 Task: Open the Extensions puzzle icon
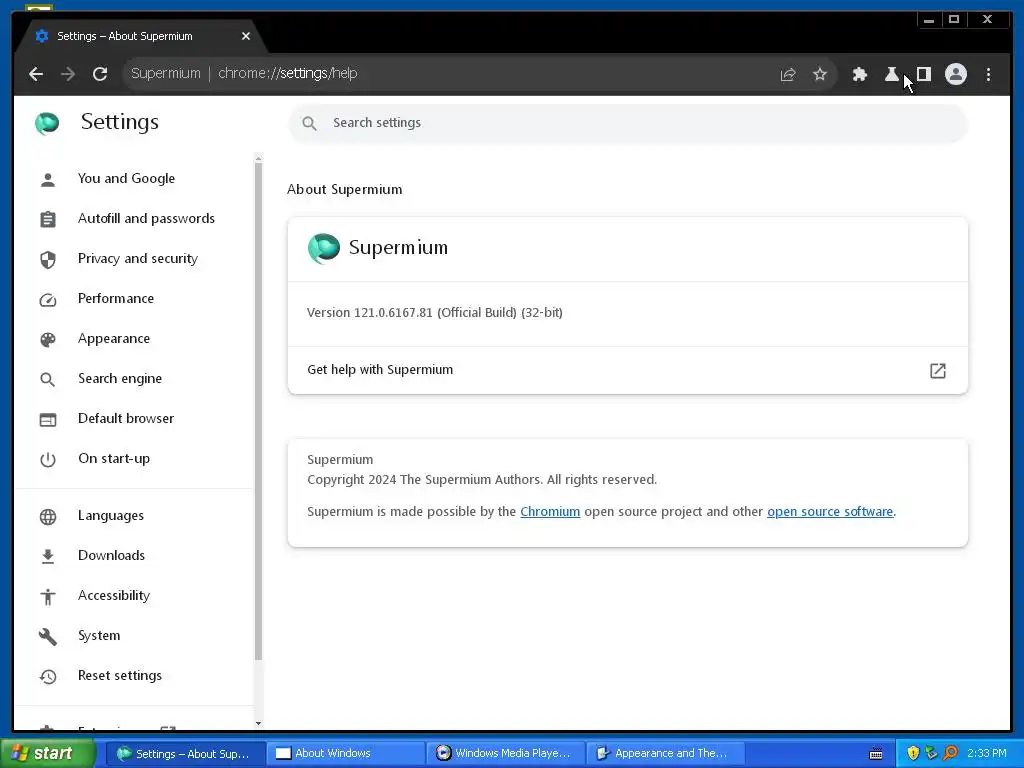coord(859,74)
